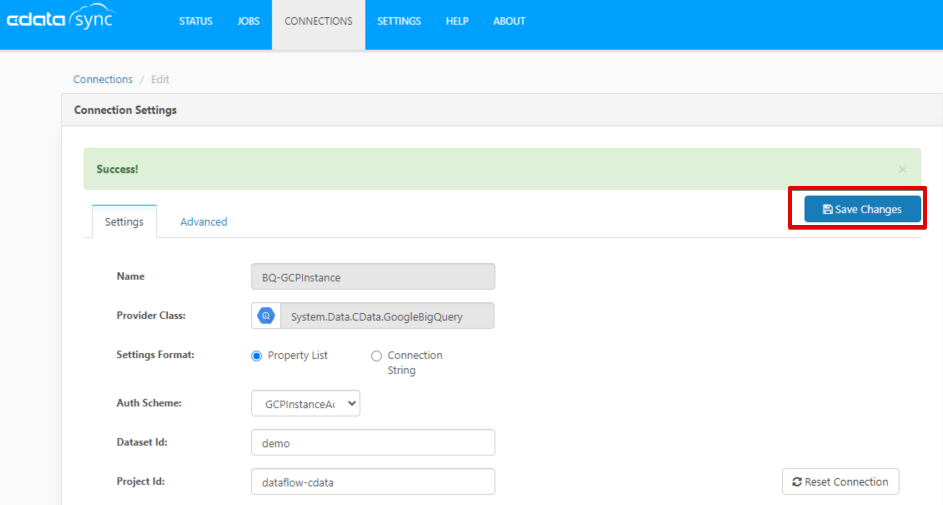Switch to the Settings tab
Screen dimensions: 943x505
coord(124,222)
